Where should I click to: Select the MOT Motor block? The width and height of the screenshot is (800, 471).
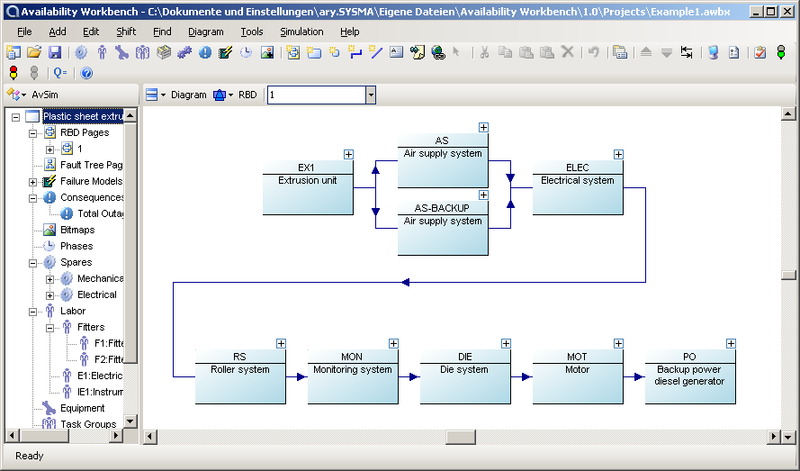point(578,377)
